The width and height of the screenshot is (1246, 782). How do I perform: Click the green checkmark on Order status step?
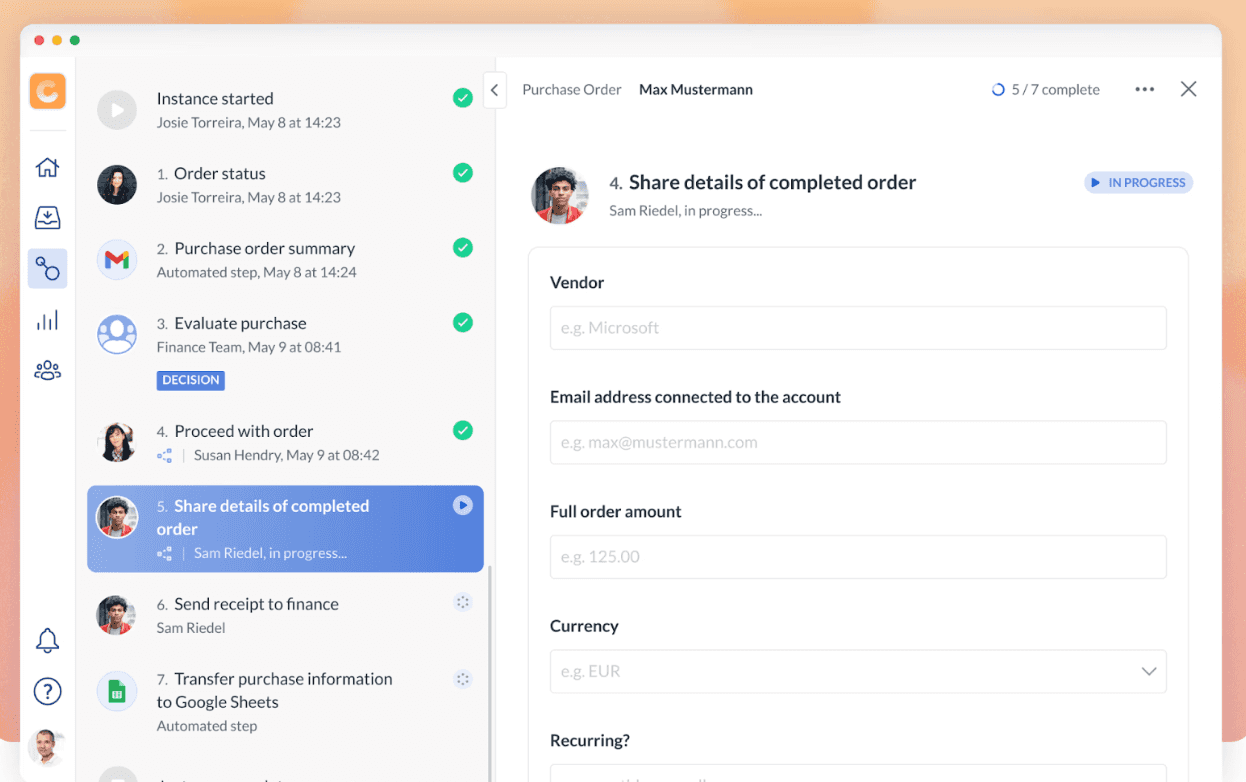point(462,172)
